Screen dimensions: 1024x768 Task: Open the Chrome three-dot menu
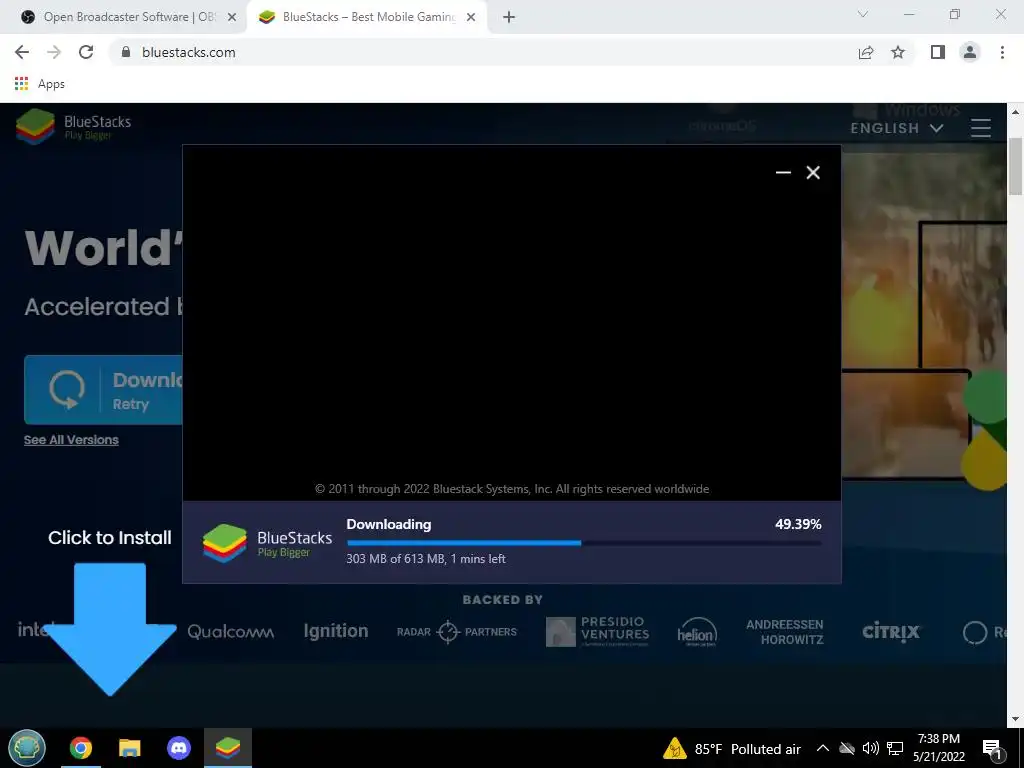click(1002, 52)
